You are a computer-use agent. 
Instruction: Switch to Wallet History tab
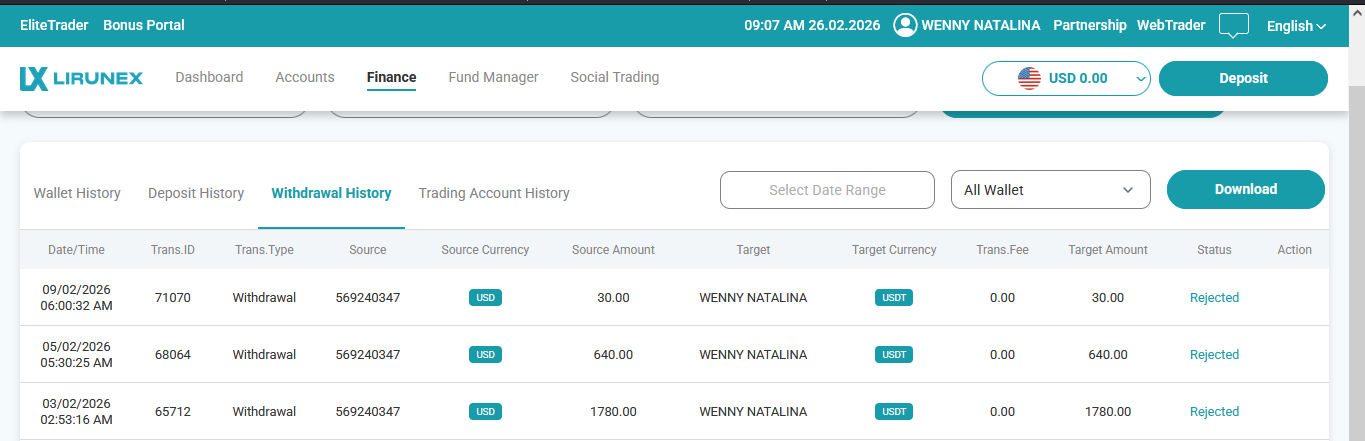(x=77, y=193)
